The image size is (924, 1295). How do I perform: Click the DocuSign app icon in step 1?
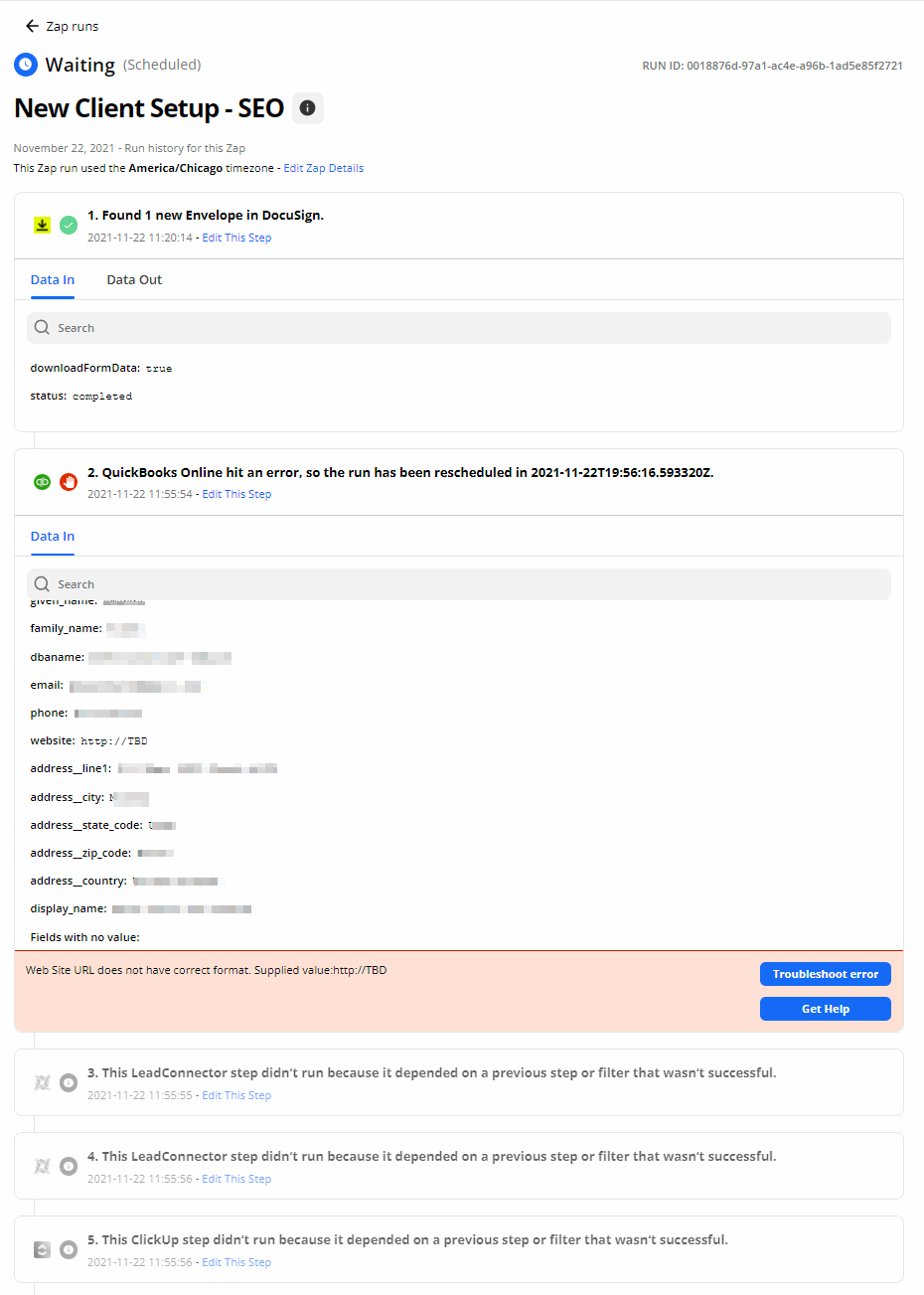coord(42,225)
